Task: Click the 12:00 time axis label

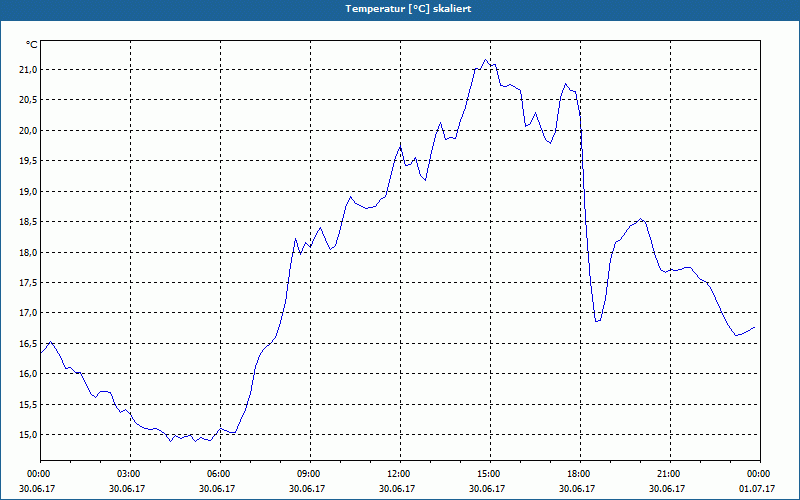Action: click(x=400, y=474)
